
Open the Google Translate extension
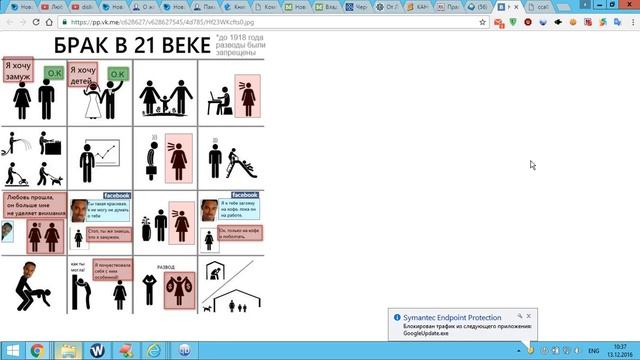coord(618,22)
